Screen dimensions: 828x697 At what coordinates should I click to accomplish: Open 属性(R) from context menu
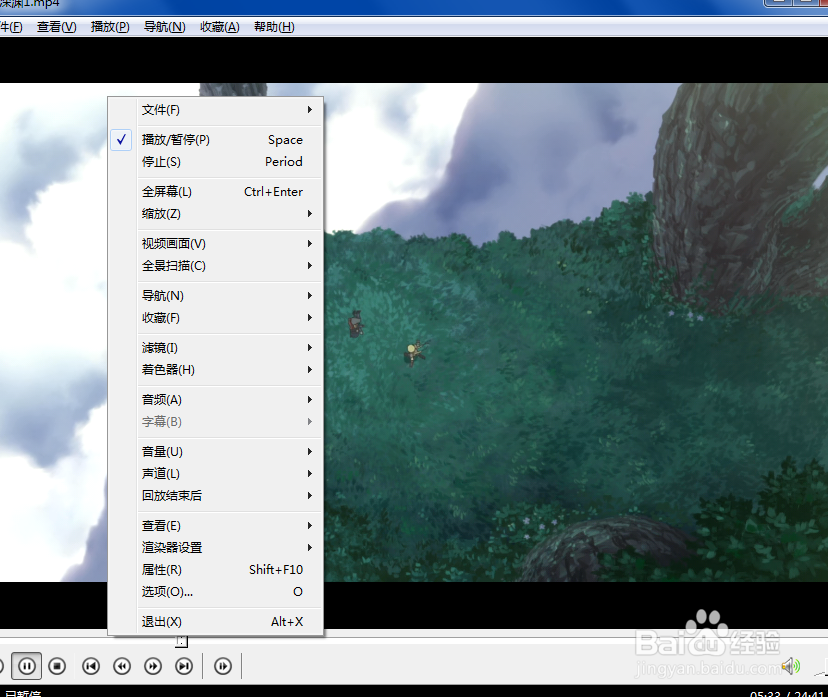(x=215, y=570)
